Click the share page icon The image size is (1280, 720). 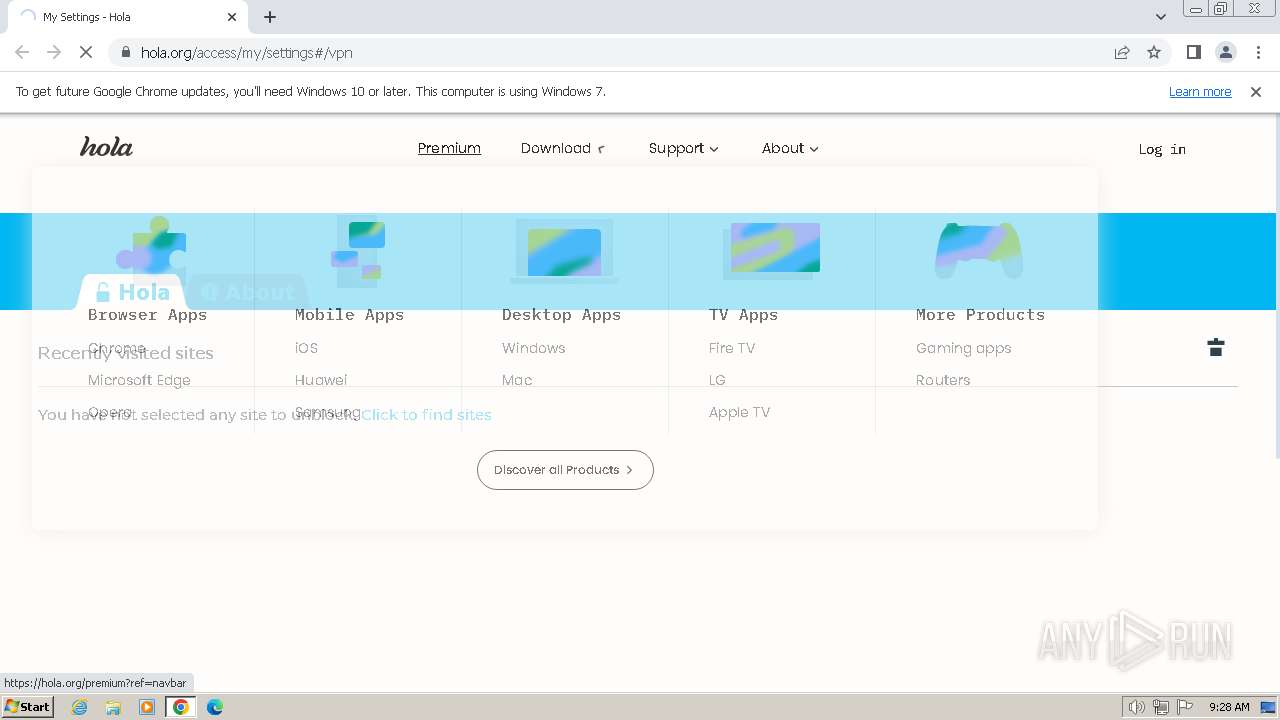pos(1122,52)
